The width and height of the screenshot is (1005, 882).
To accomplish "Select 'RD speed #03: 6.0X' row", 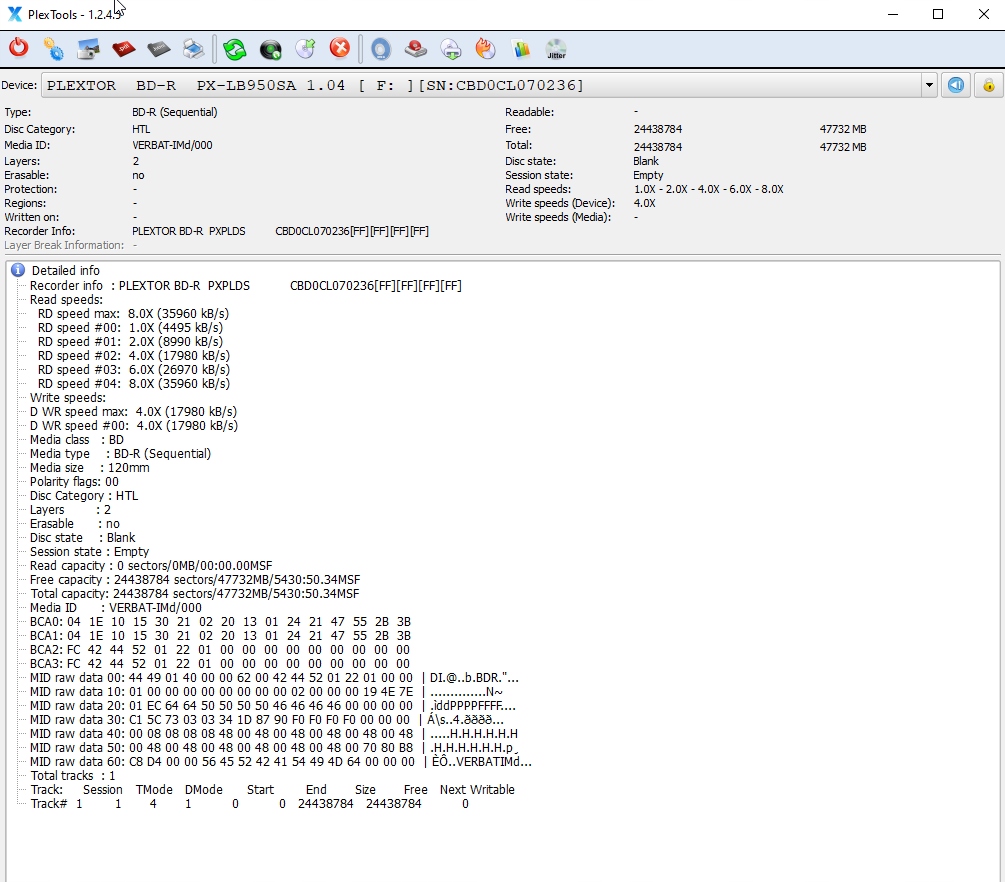I will tap(133, 370).
